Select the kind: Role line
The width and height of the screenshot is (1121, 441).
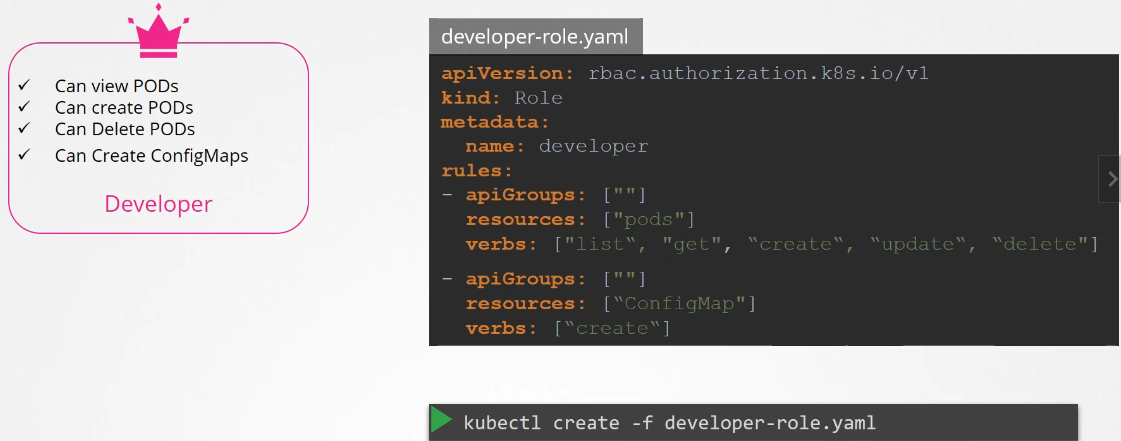(x=502, y=98)
